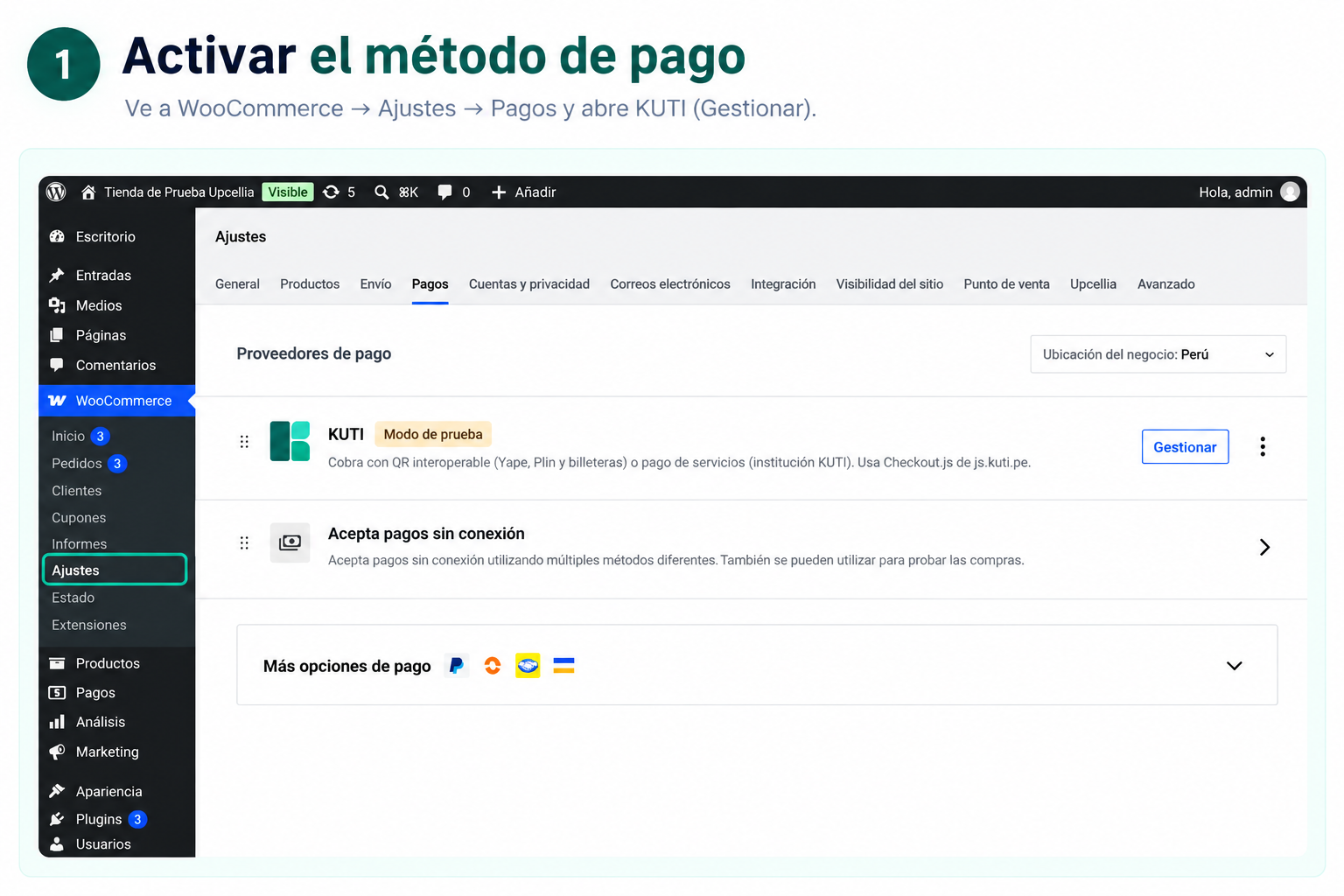Screen dimensions: 1344x896
Task: Click the Plugins plug icon
Action: tap(57, 819)
